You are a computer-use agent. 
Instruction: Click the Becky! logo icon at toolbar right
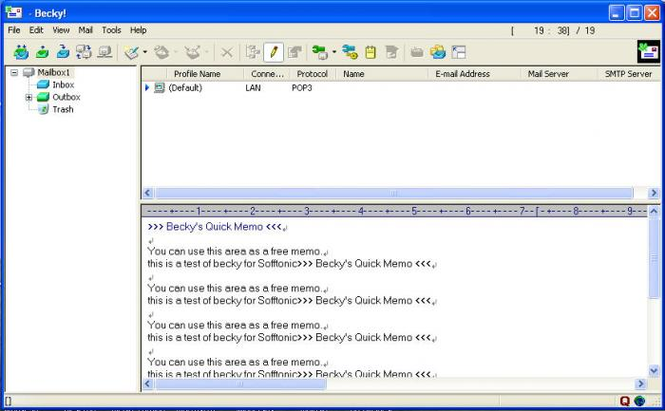tap(648, 51)
